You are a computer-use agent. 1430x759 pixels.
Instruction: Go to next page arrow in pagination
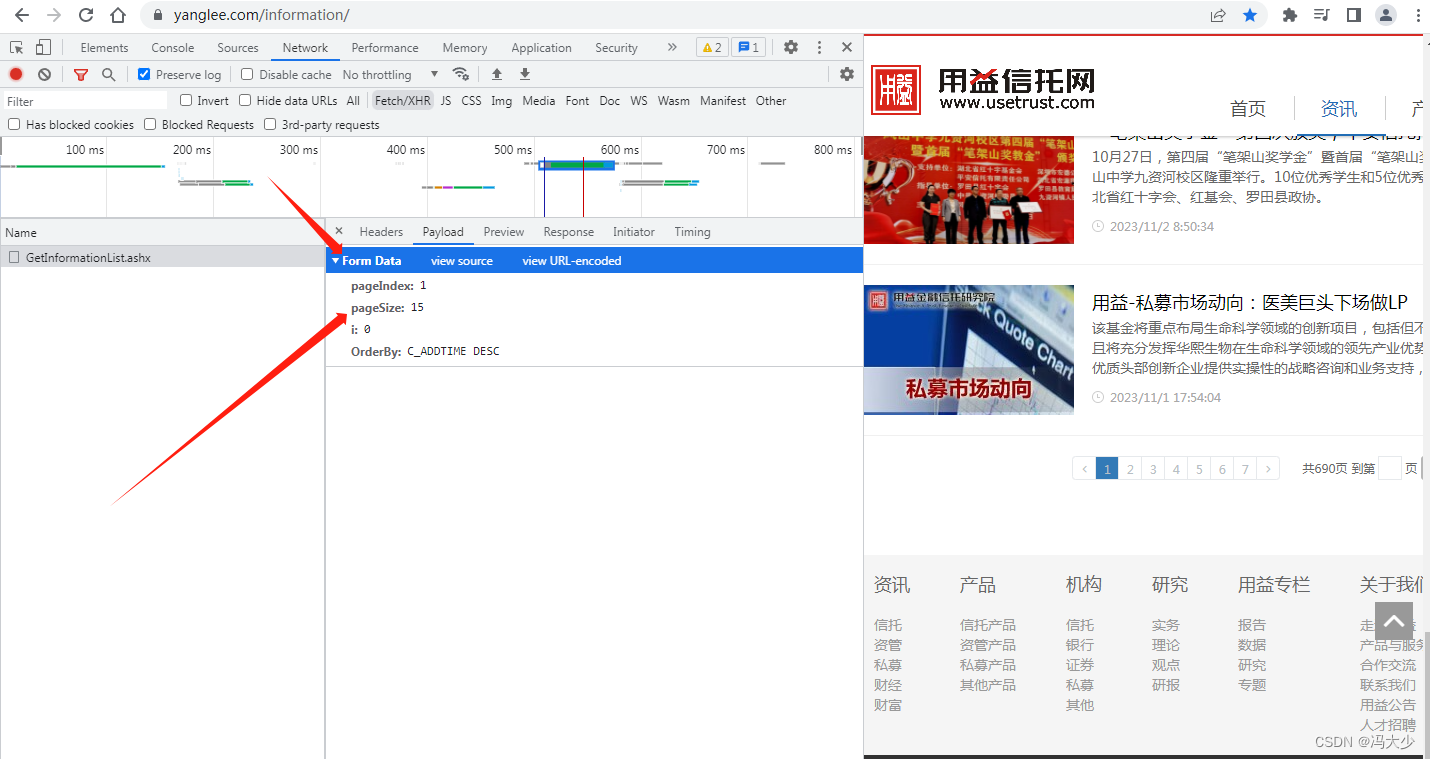(x=1268, y=468)
